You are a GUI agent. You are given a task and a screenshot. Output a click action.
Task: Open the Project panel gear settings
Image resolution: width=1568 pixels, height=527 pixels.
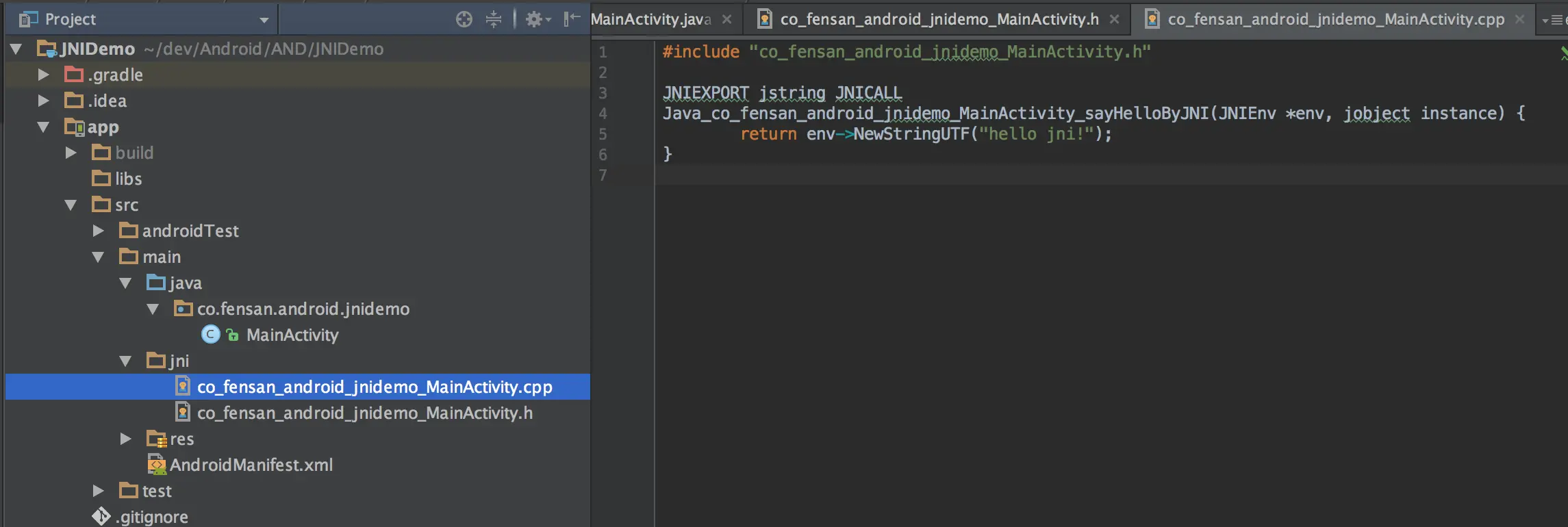pyautogui.click(x=538, y=19)
